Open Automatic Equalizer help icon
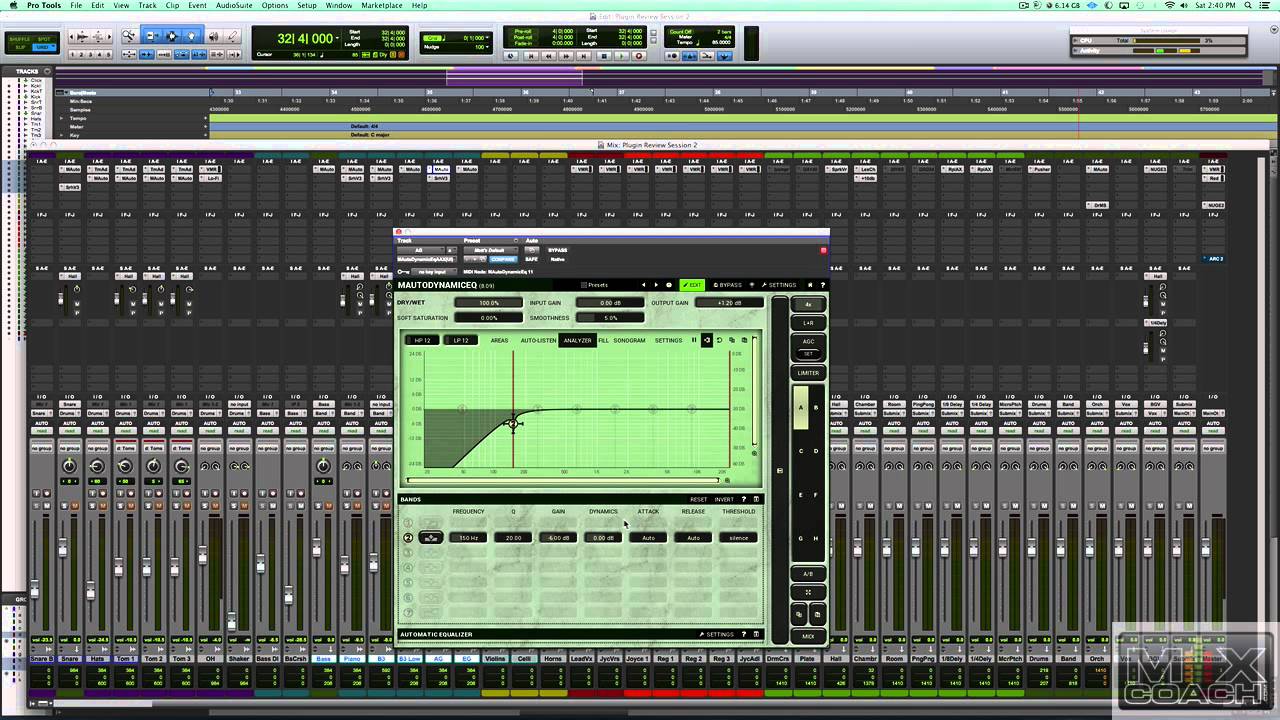 click(744, 634)
